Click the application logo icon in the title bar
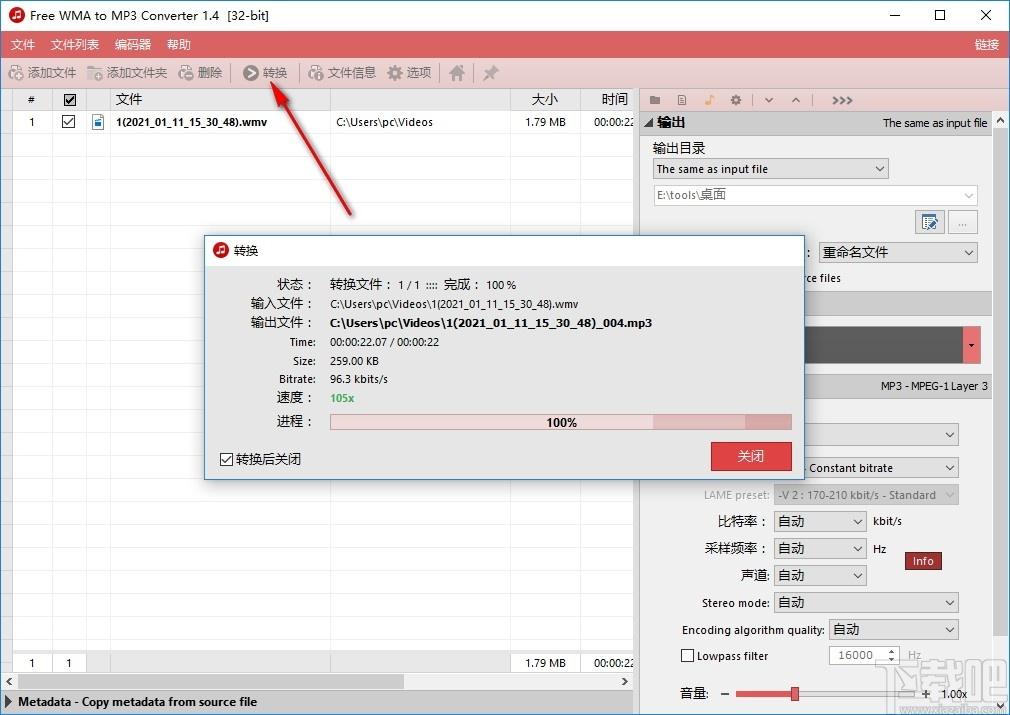 pos(17,15)
